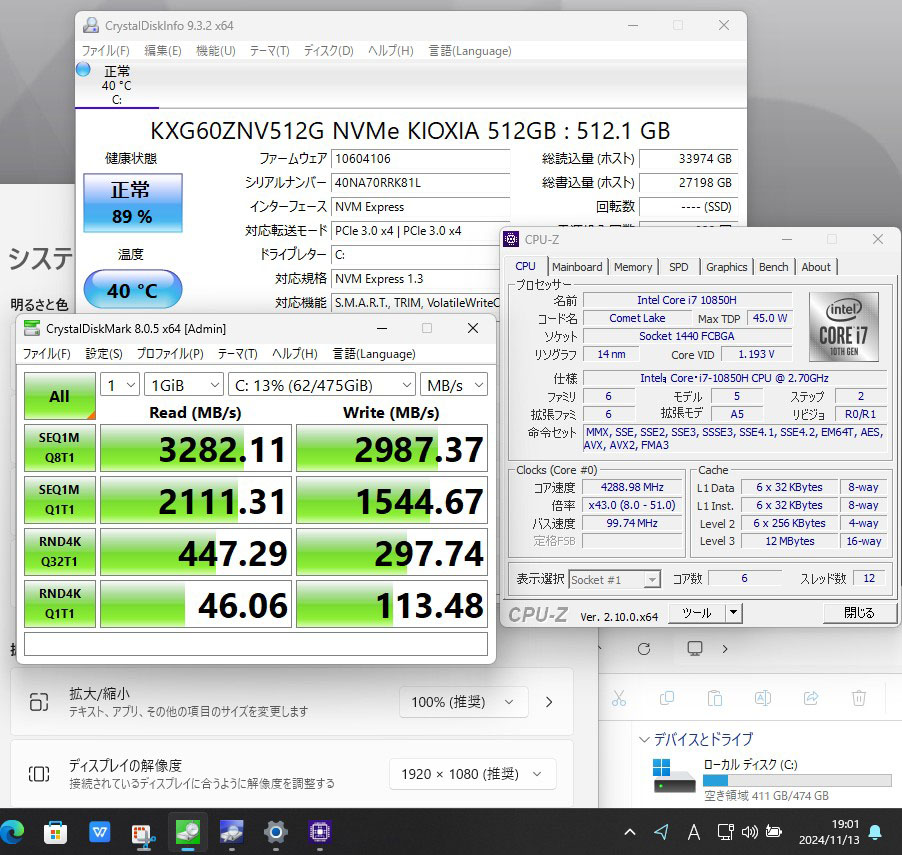
Task: Open the Bench tab in CPU-Z
Action: [x=773, y=267]
